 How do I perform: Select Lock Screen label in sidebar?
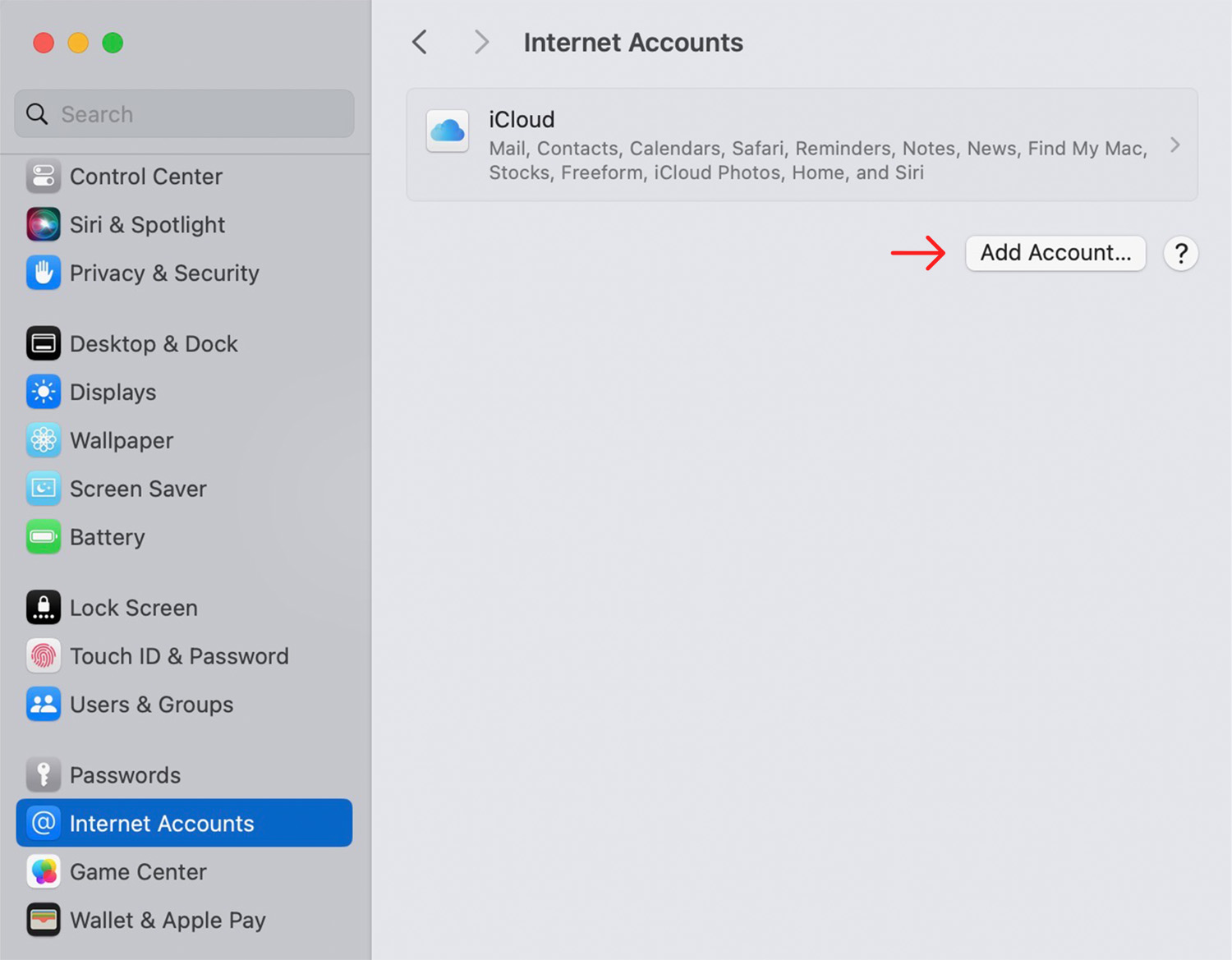tap(134, 608)
